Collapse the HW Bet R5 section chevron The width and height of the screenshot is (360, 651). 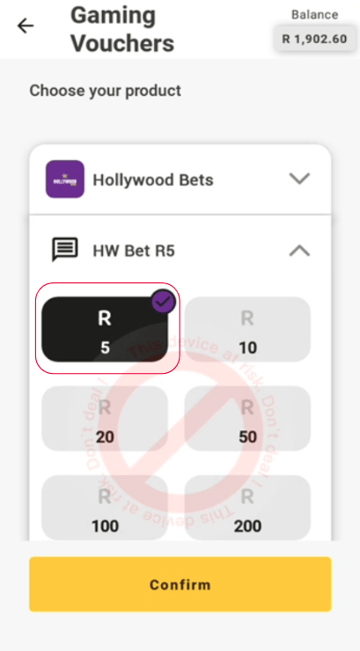(x=299, y=250)
